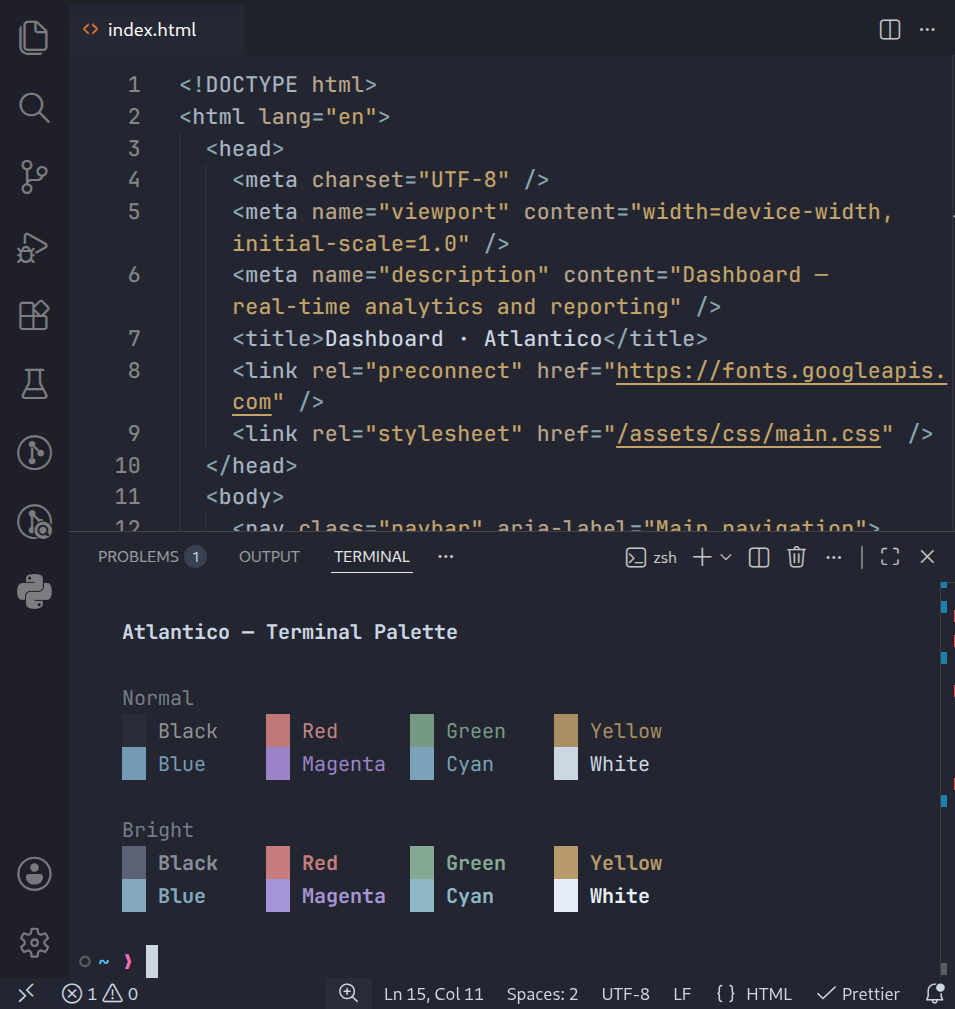Image resolution: width=955 pixels, height=1009 pixels.
Task: Select the TERMINAL tab
Action: click(x=372, y=557)
